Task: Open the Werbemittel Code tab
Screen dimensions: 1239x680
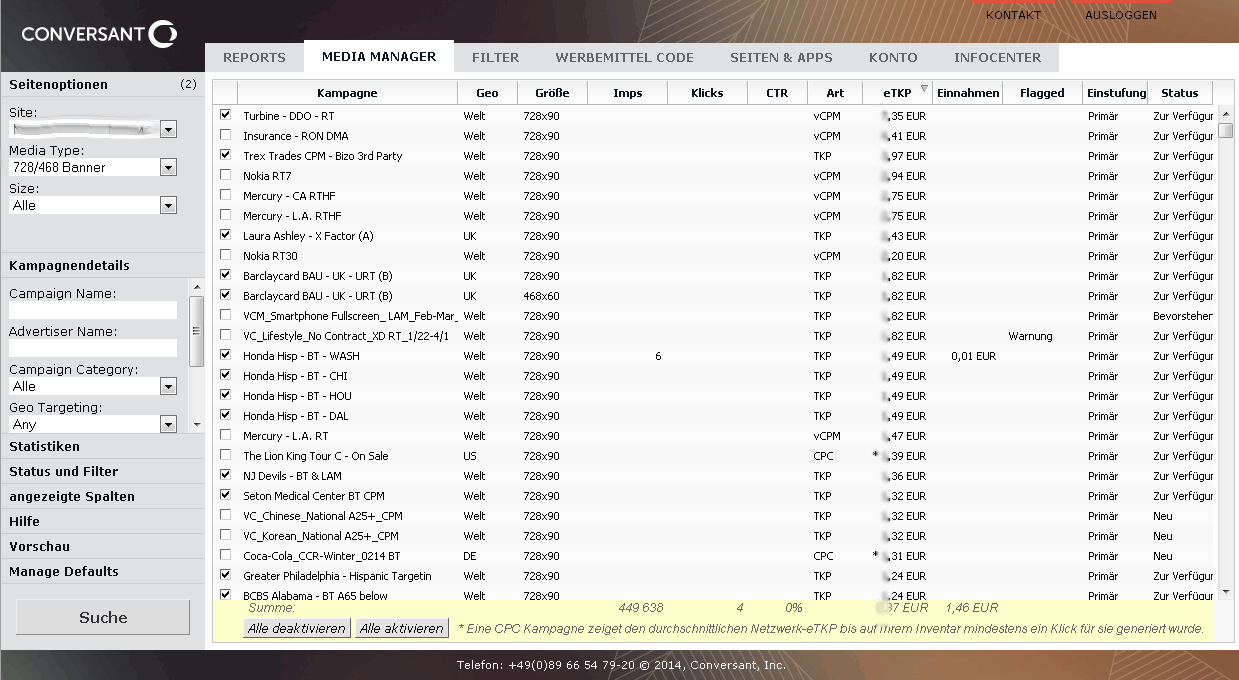Action: [624, 57]
